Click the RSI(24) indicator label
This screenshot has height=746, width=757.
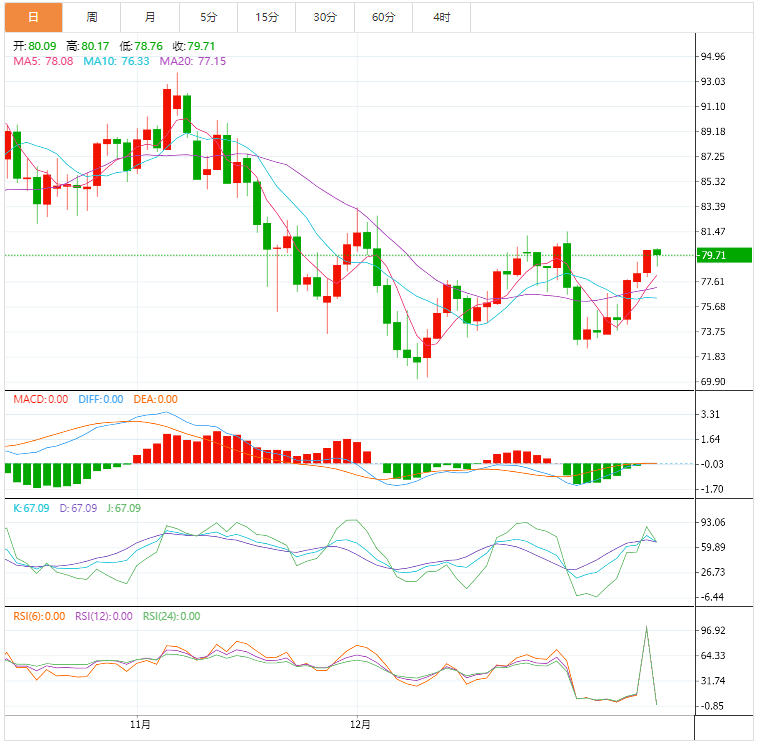(x=171, y=616)
